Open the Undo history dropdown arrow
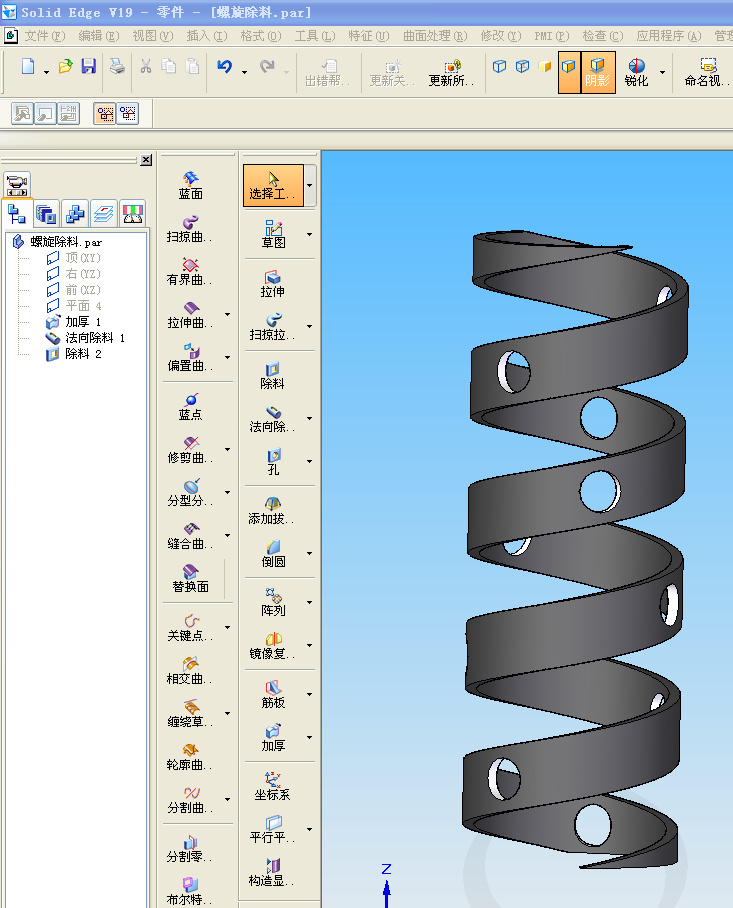Screen dimensions: 733x908 tap(244, 72)
